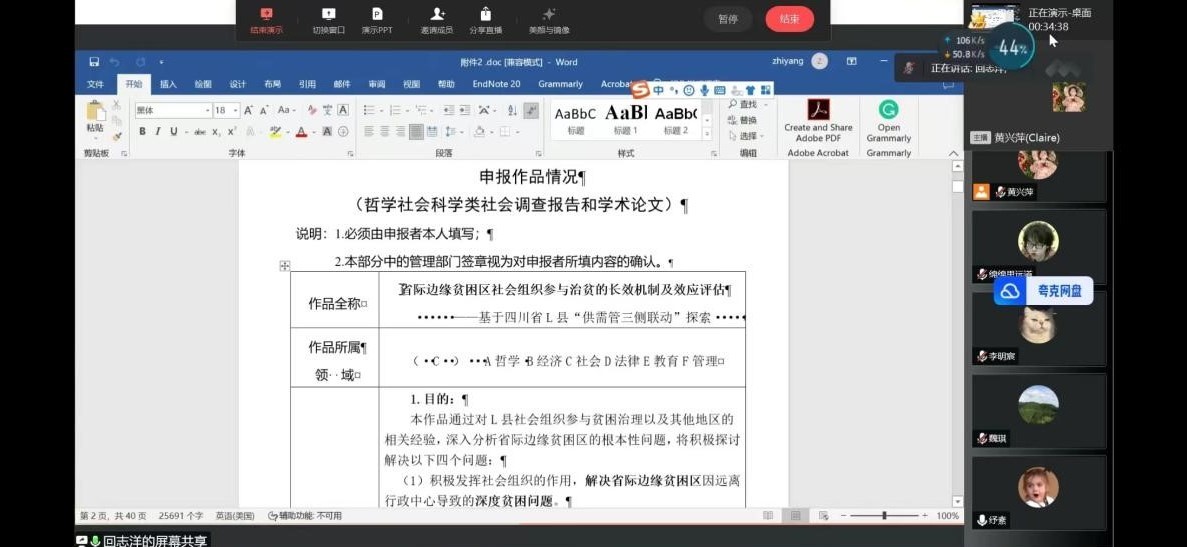
Task: Open Create and Share Adobe PDF
Action: point(818,120)
